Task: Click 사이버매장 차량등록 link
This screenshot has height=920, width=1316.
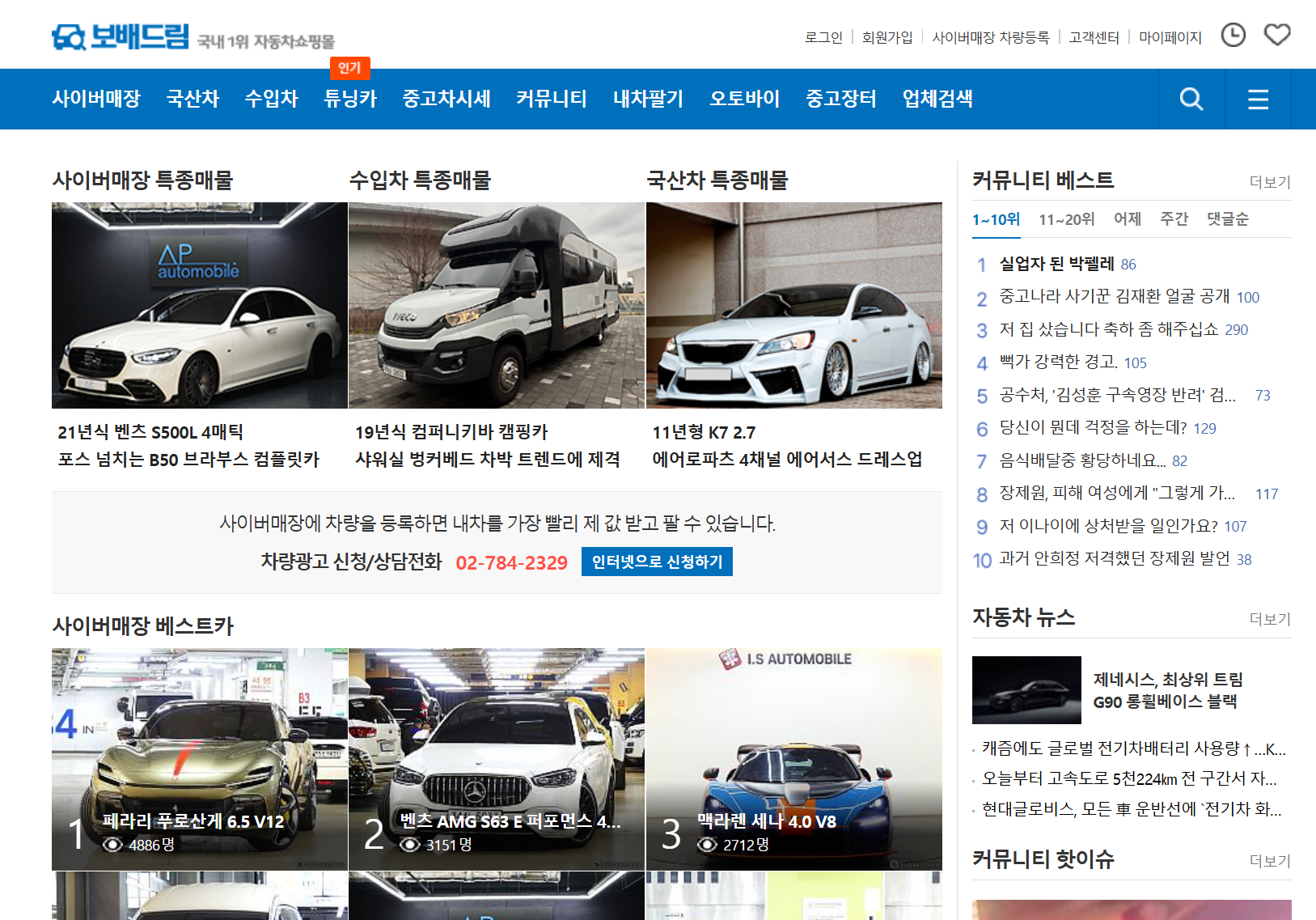Action: click(x=991, y=37)
